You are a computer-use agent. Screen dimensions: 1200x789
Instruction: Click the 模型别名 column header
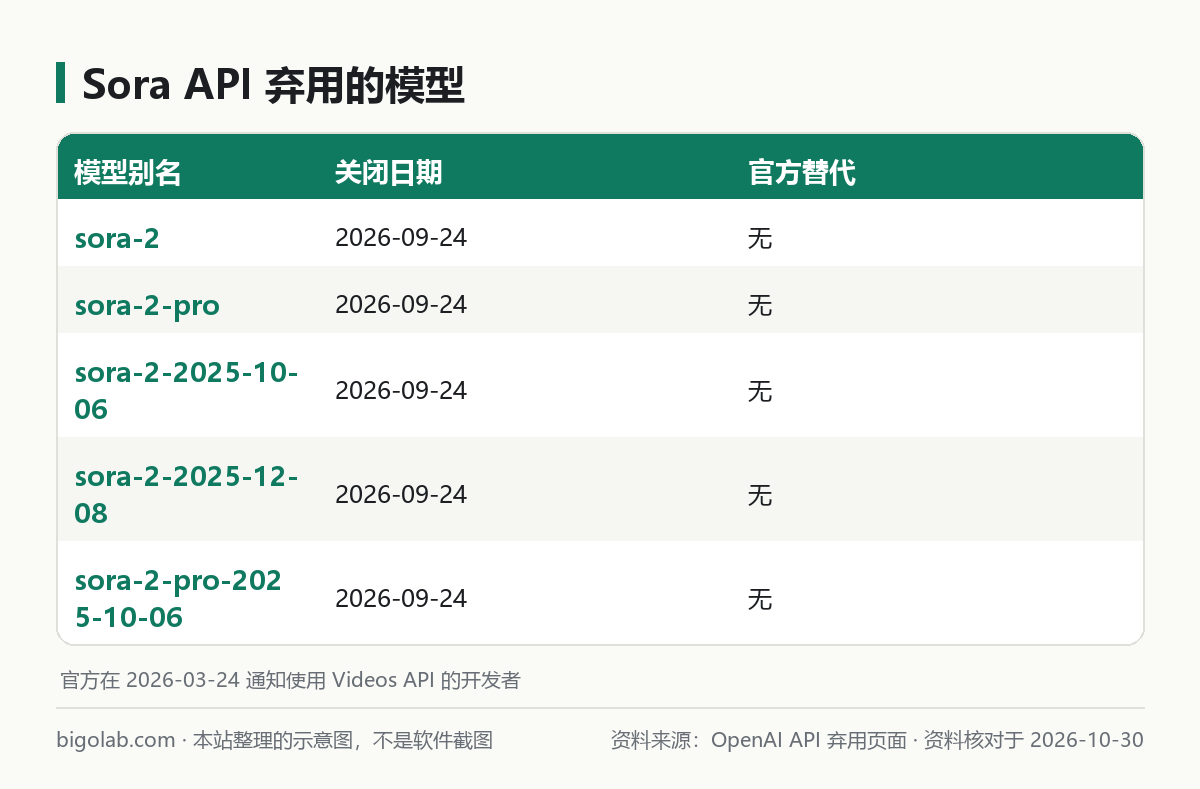[x=128, y=173]
